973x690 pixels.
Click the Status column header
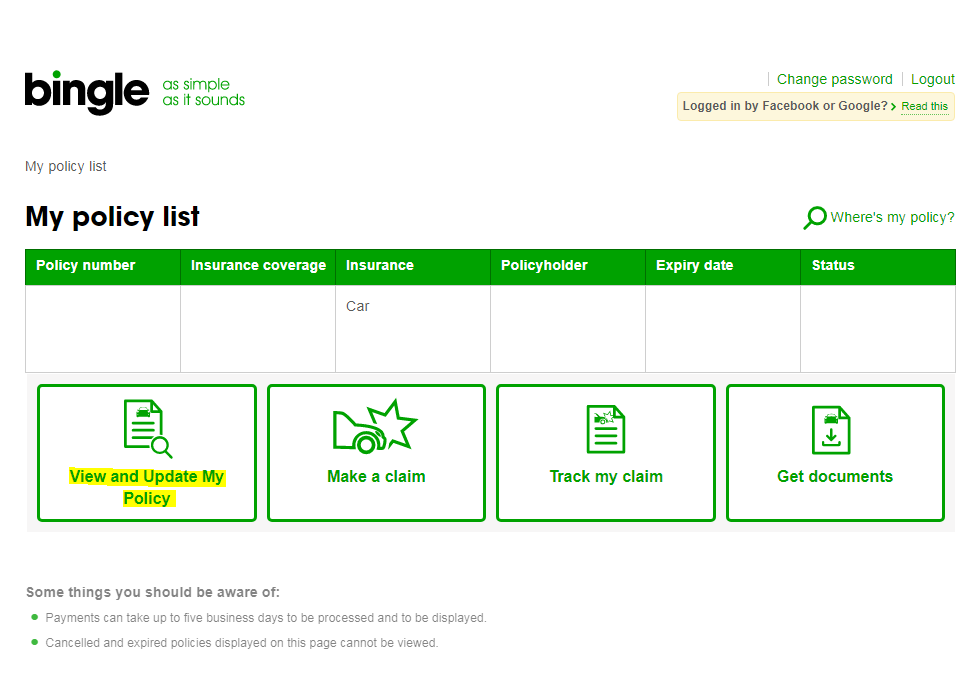pyautogui.click(x=878, y=267)
